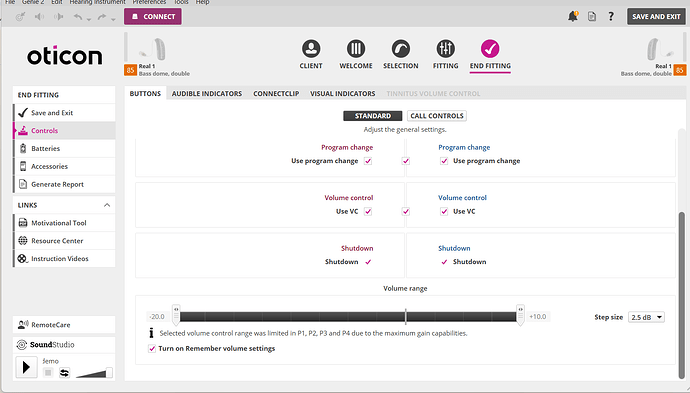Switch to Audible Indicators tab

pos(207,93)
